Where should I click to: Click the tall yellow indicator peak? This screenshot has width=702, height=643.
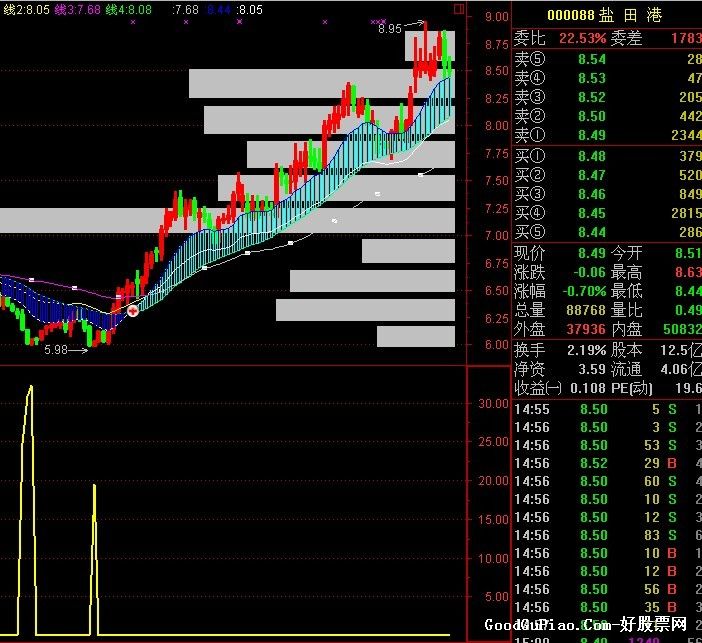pos(30,388)
